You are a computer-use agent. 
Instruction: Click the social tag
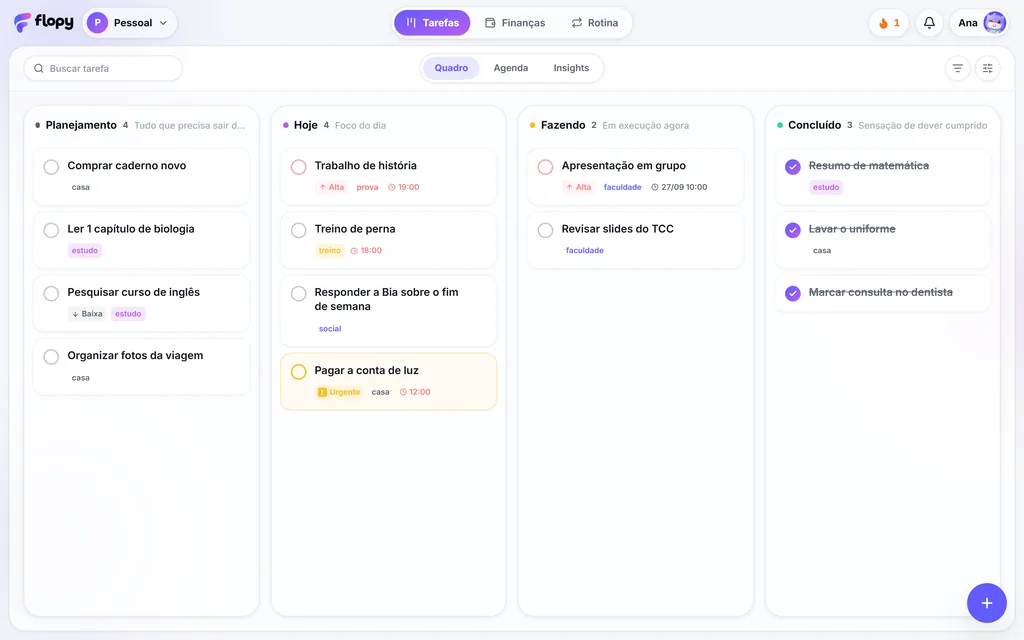click(330, 328)
